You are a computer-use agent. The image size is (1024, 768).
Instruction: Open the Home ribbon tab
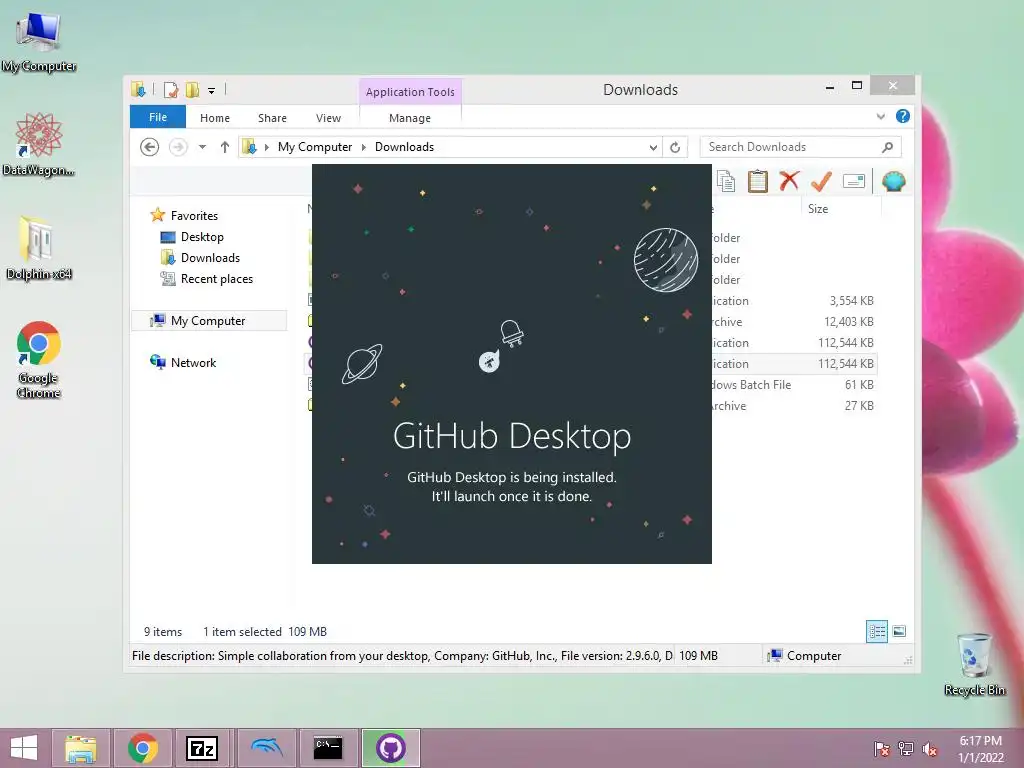[x=215, y=118]
